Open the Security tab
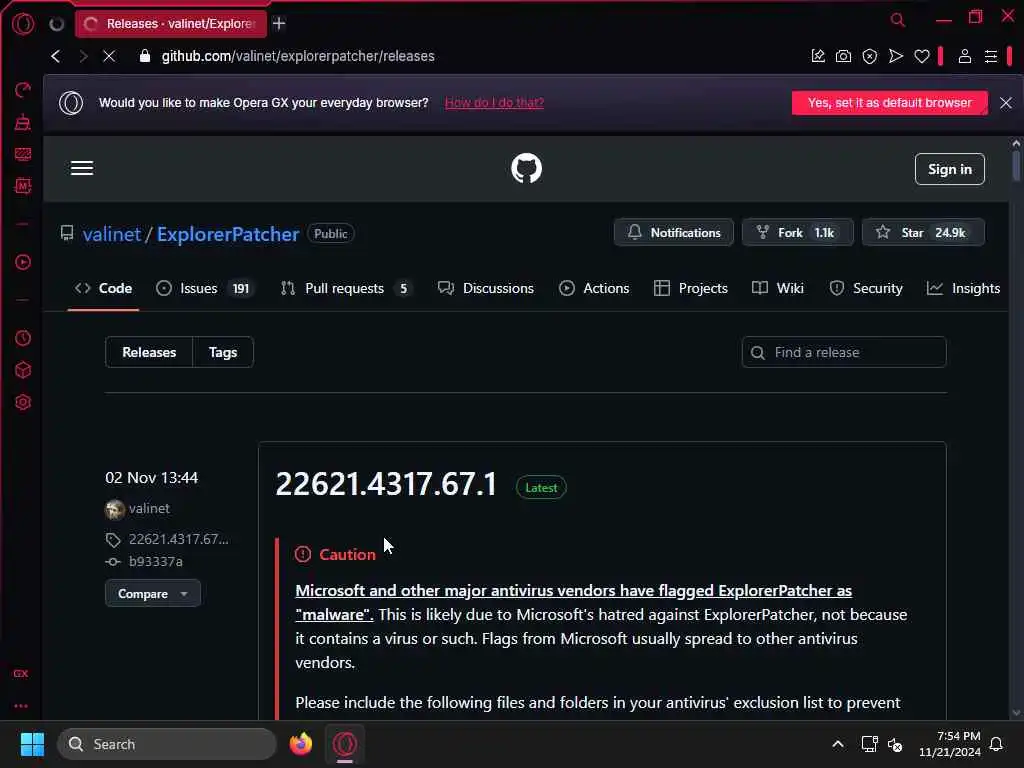Viewport: 1024px width, 768px height. coord(865,288)
